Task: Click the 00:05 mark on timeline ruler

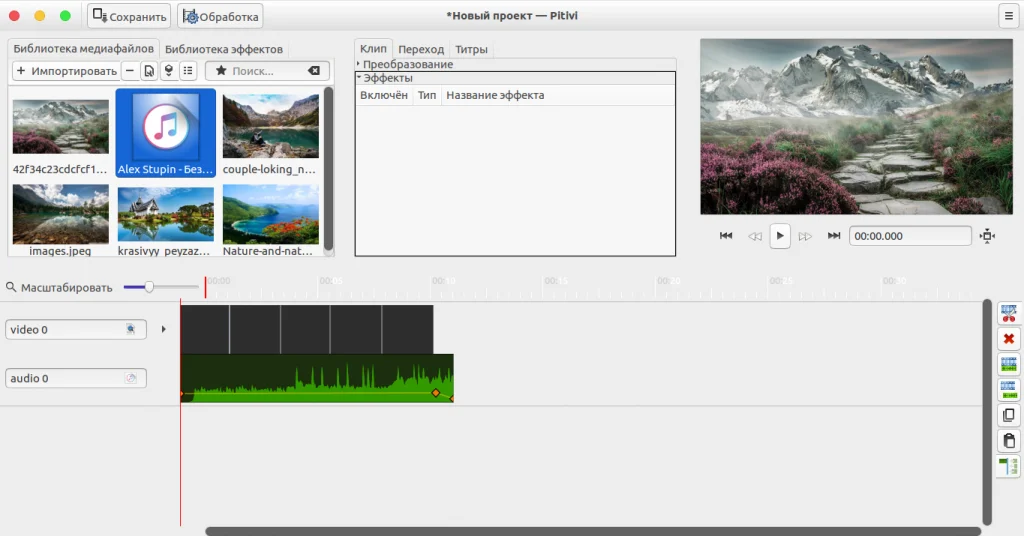Action: (330, 281)
